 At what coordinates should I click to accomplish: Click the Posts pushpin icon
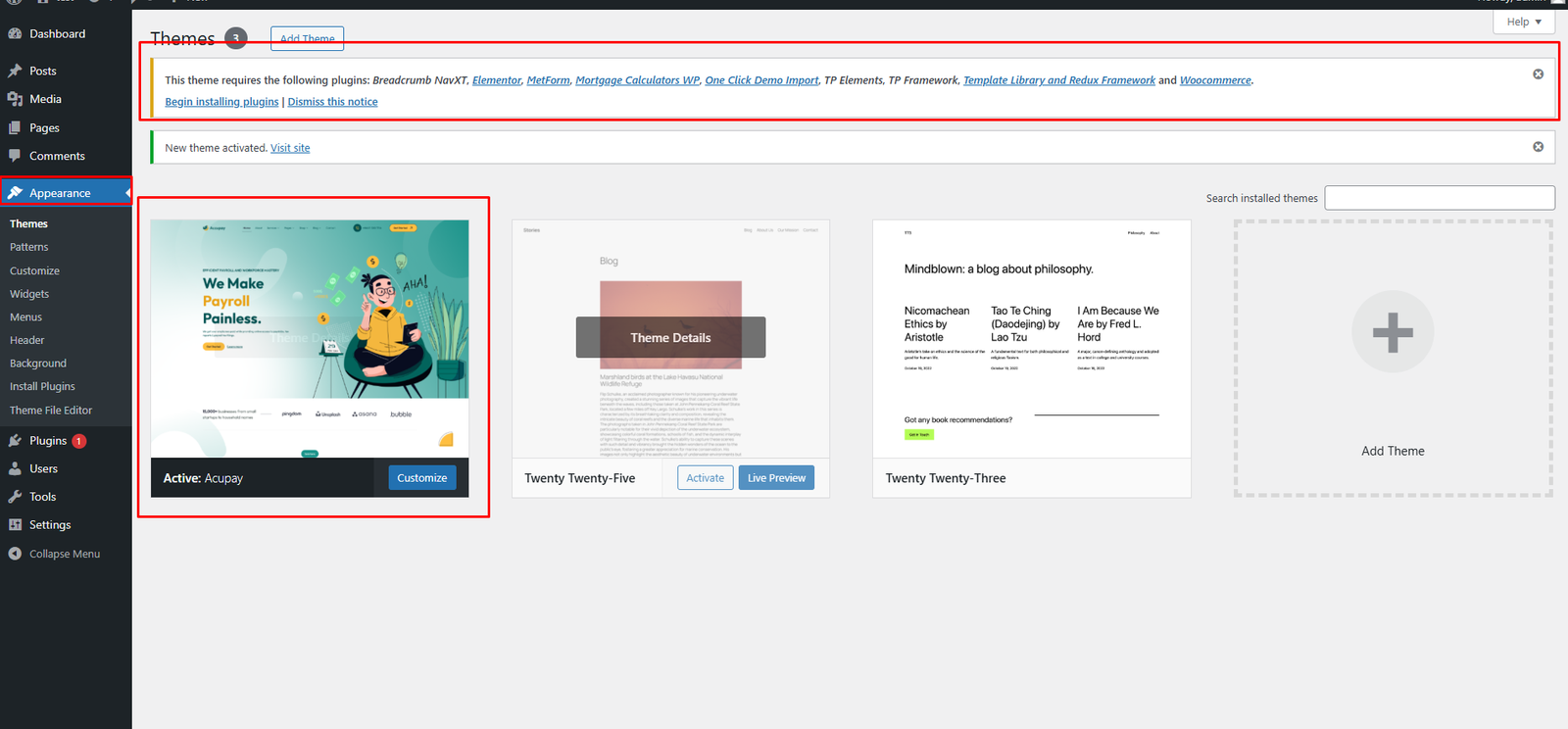(15, 72)
